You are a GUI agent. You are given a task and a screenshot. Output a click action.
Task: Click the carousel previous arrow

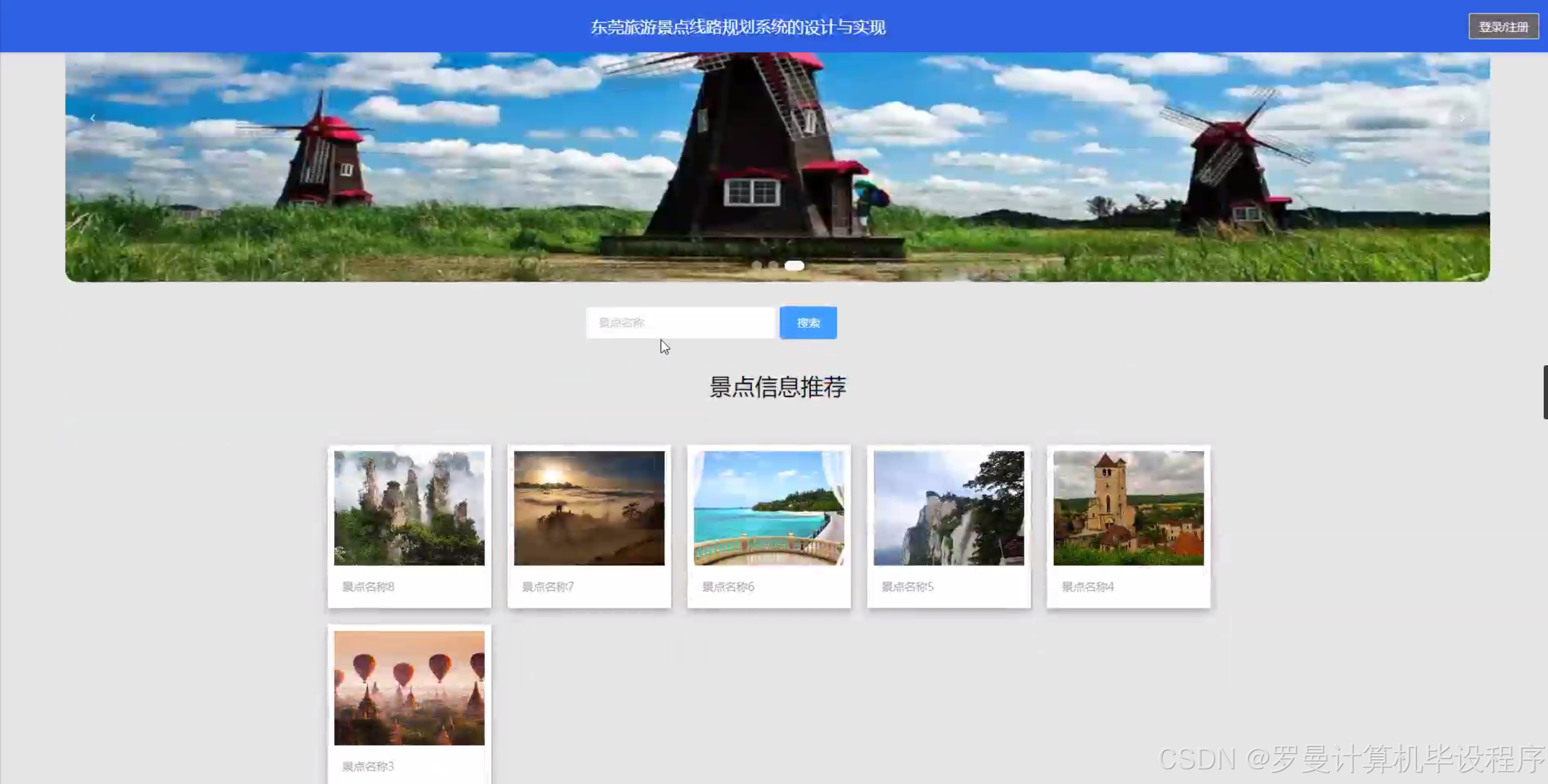[x=93, y=118]
